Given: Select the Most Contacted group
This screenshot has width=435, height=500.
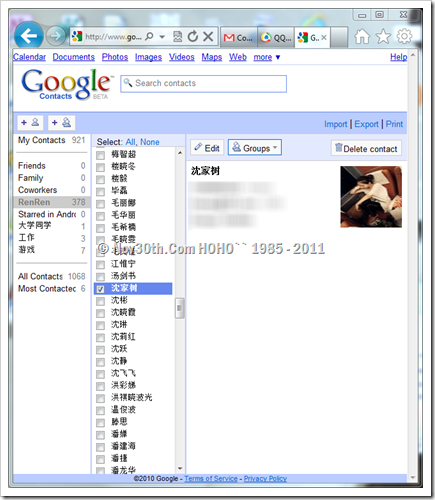Looking at the screenshot, I should (x=52, y=289).
